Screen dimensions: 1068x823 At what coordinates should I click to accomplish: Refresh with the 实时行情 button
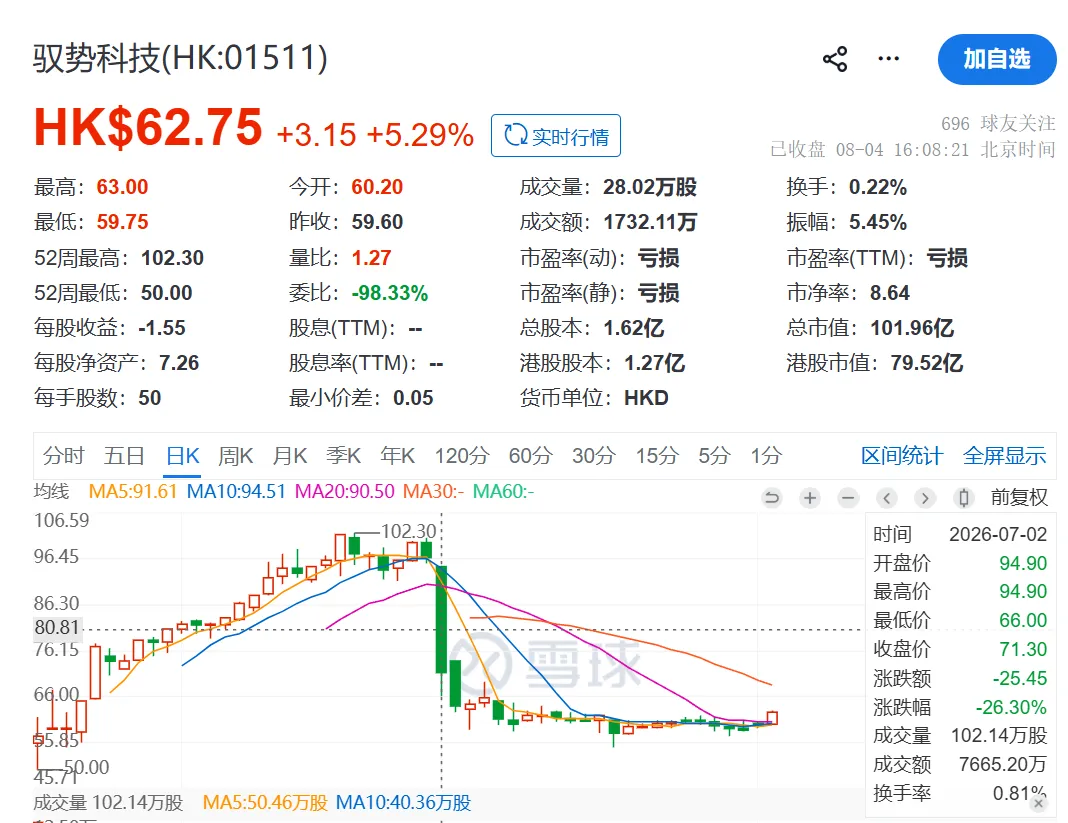[556, 136]
